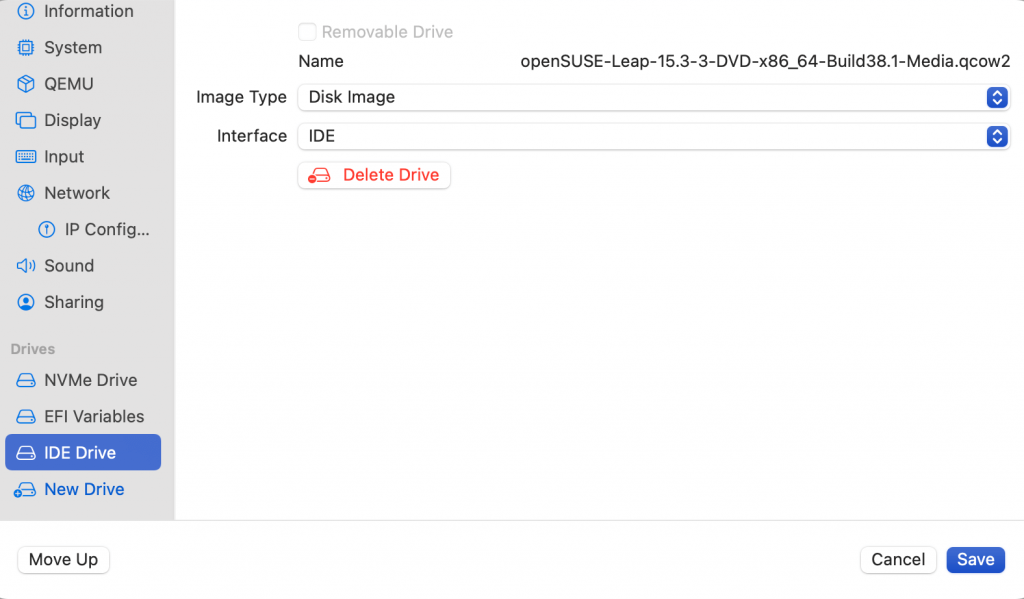Click the Input keyboard icon
This screenshot has height=599, width=1024.
click(x=25, y=157)
